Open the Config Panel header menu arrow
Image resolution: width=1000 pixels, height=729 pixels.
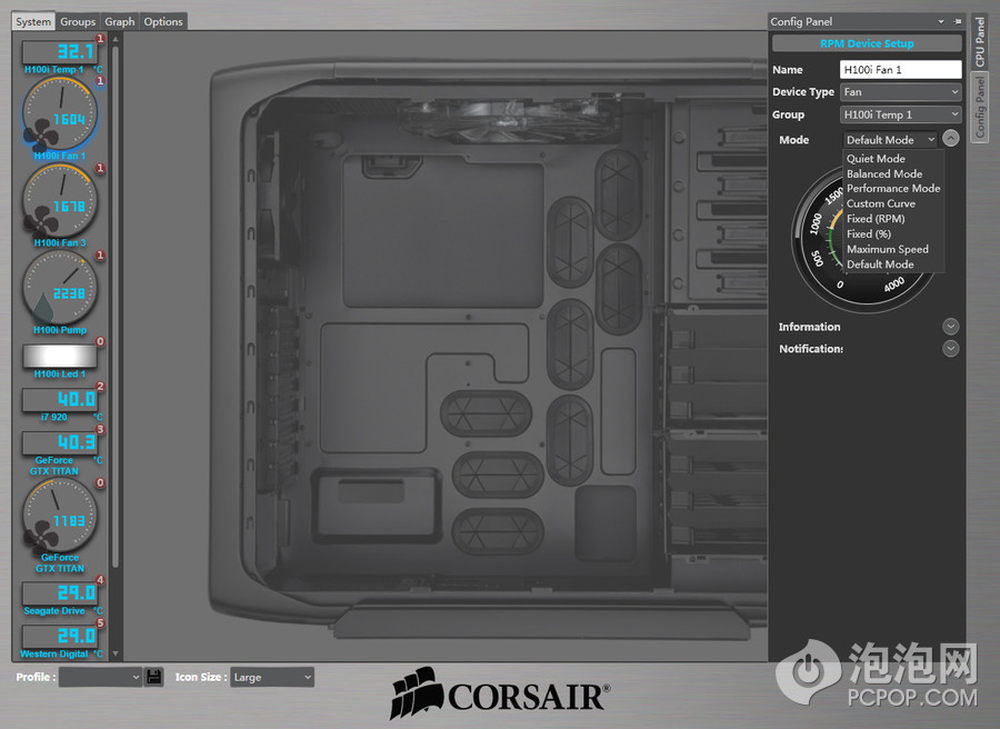coord(941,22)
